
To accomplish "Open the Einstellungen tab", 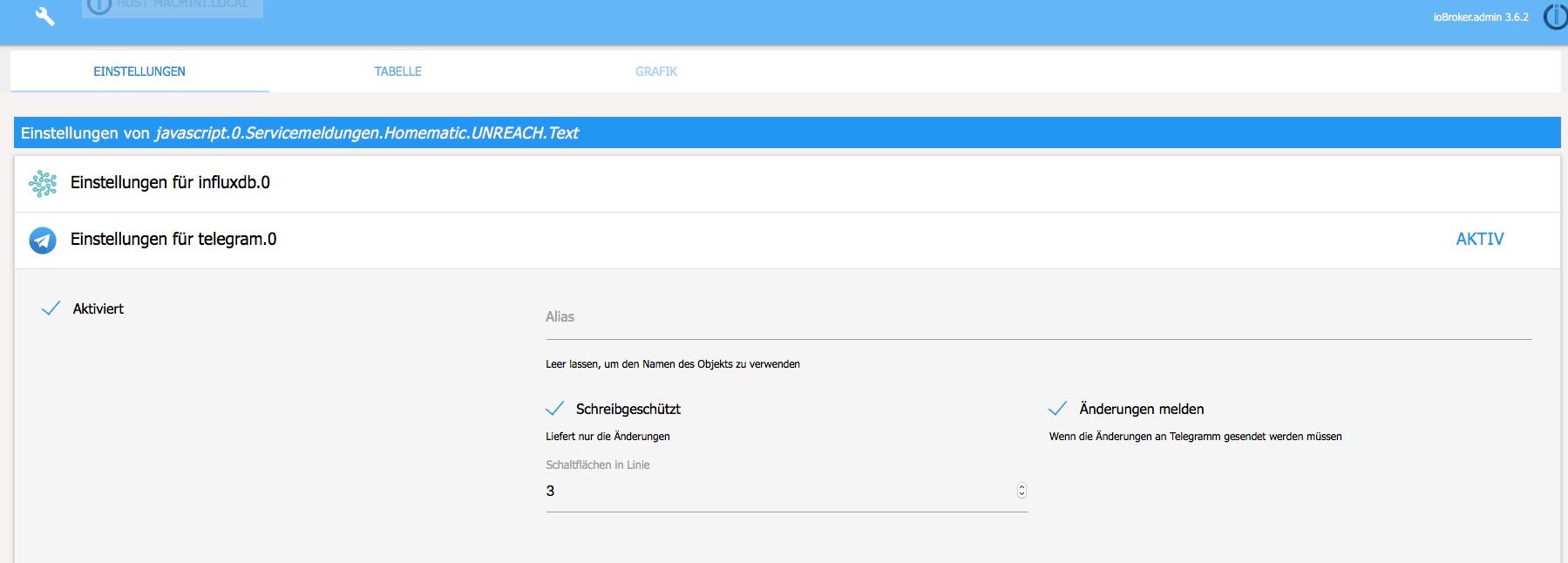I will coord(139,71).
